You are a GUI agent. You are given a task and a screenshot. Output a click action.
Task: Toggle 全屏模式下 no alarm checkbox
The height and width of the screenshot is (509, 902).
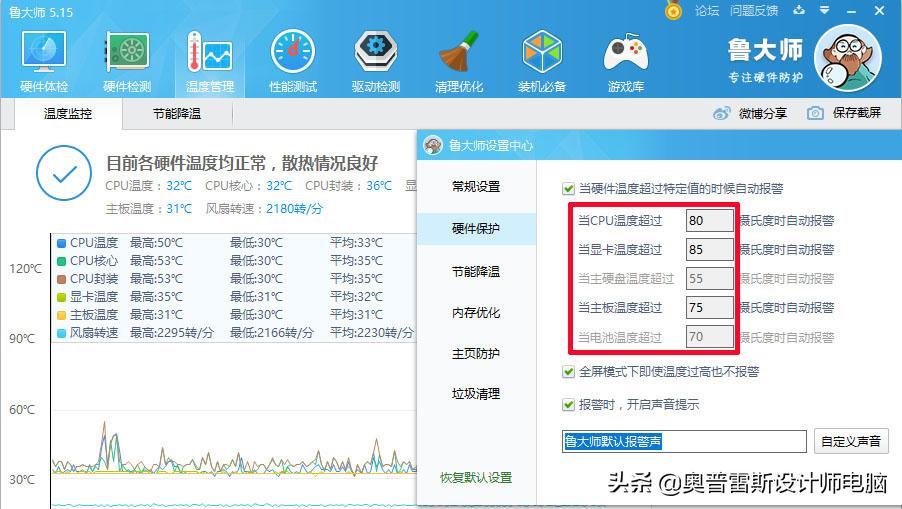pos(568,372)
